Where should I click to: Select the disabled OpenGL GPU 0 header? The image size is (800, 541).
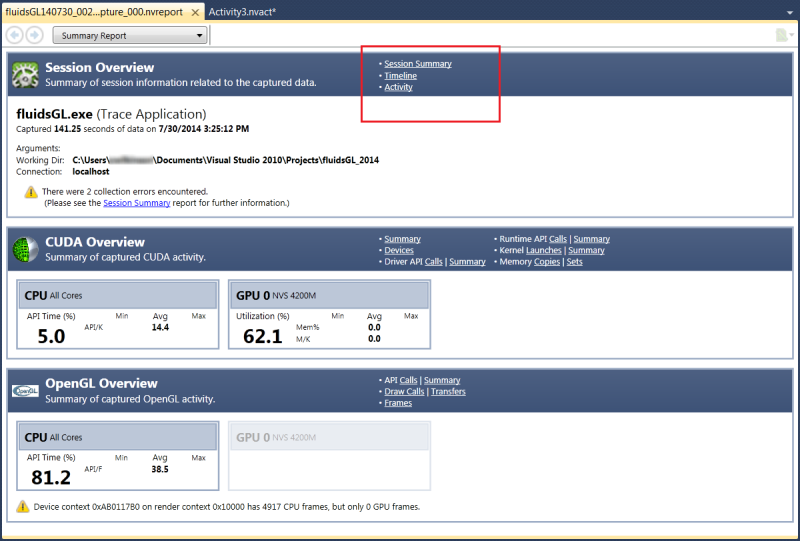coord(329,437)
